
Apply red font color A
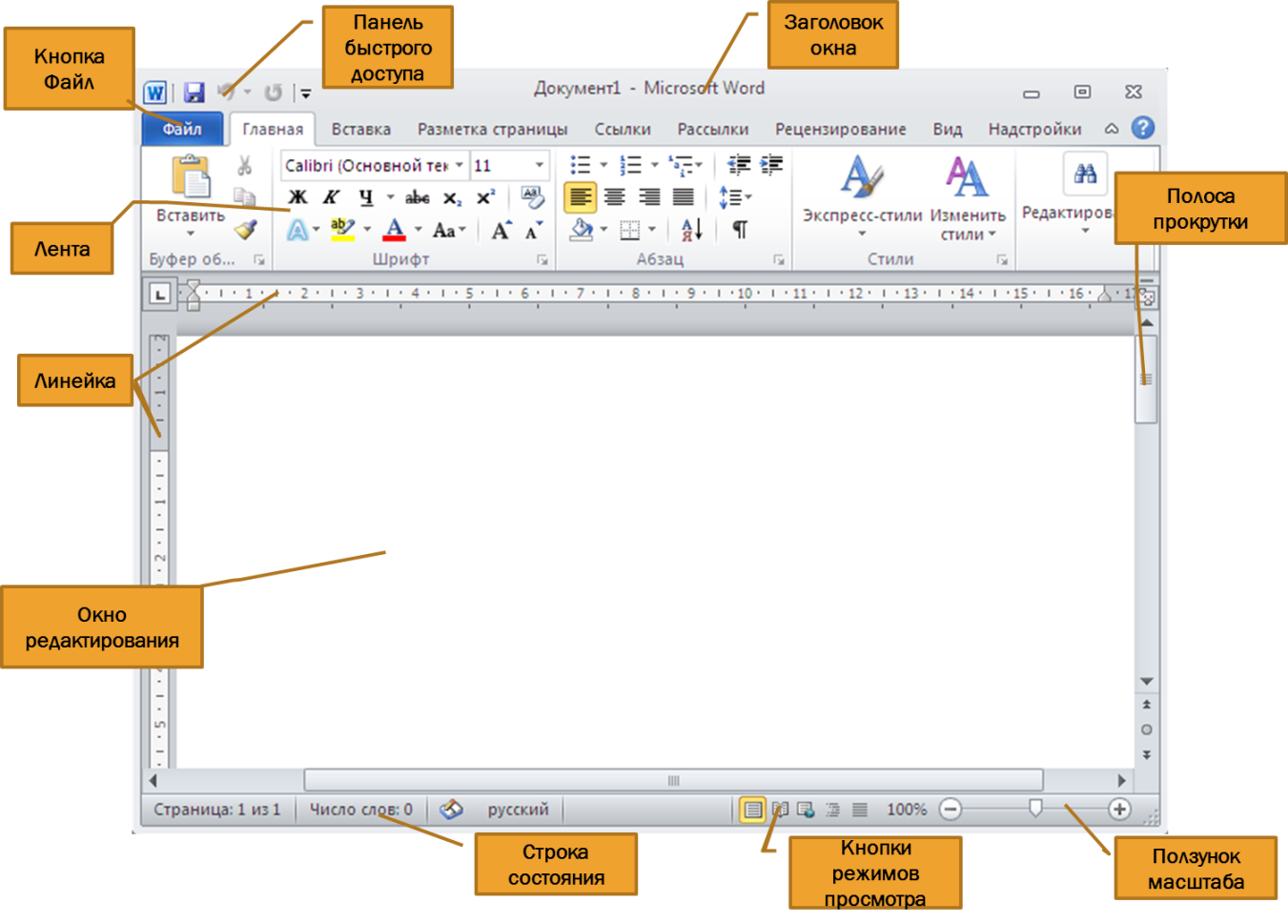coord(394,230)
